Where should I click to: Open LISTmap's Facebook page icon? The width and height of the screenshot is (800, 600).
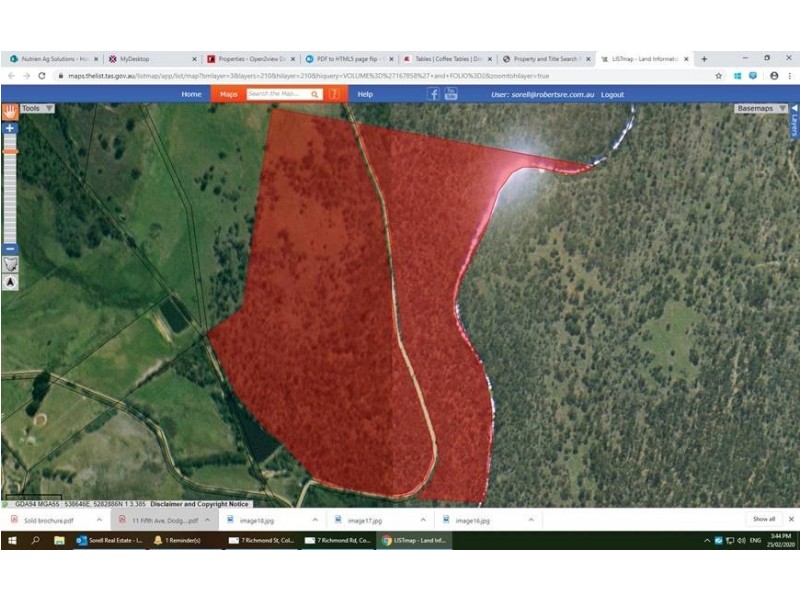tap(433, 93)
